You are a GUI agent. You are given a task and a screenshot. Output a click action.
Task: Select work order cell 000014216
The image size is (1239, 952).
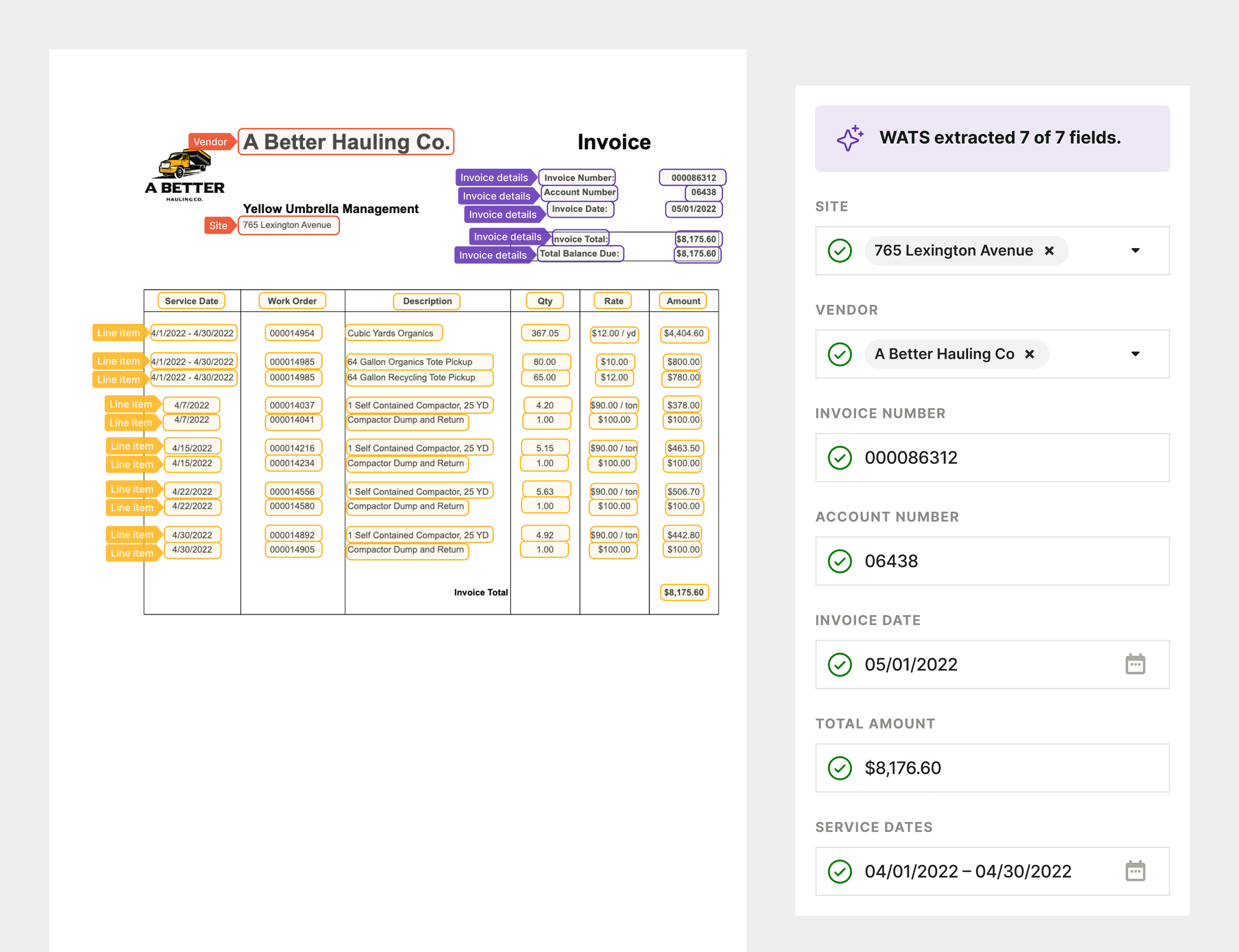pos(293,448)
